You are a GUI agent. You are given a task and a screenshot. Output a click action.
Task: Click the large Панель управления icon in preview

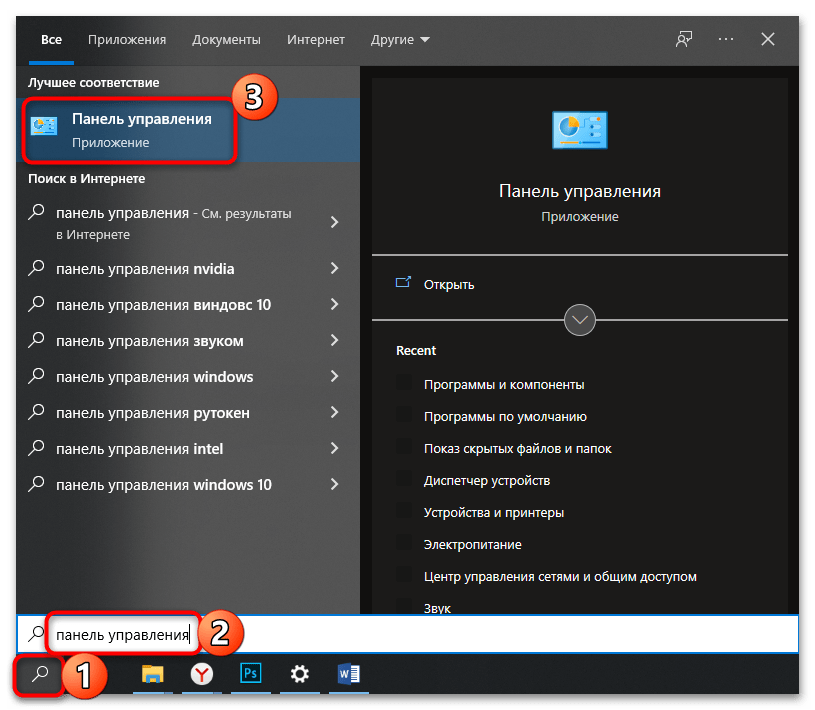click(x=580, y=130)
